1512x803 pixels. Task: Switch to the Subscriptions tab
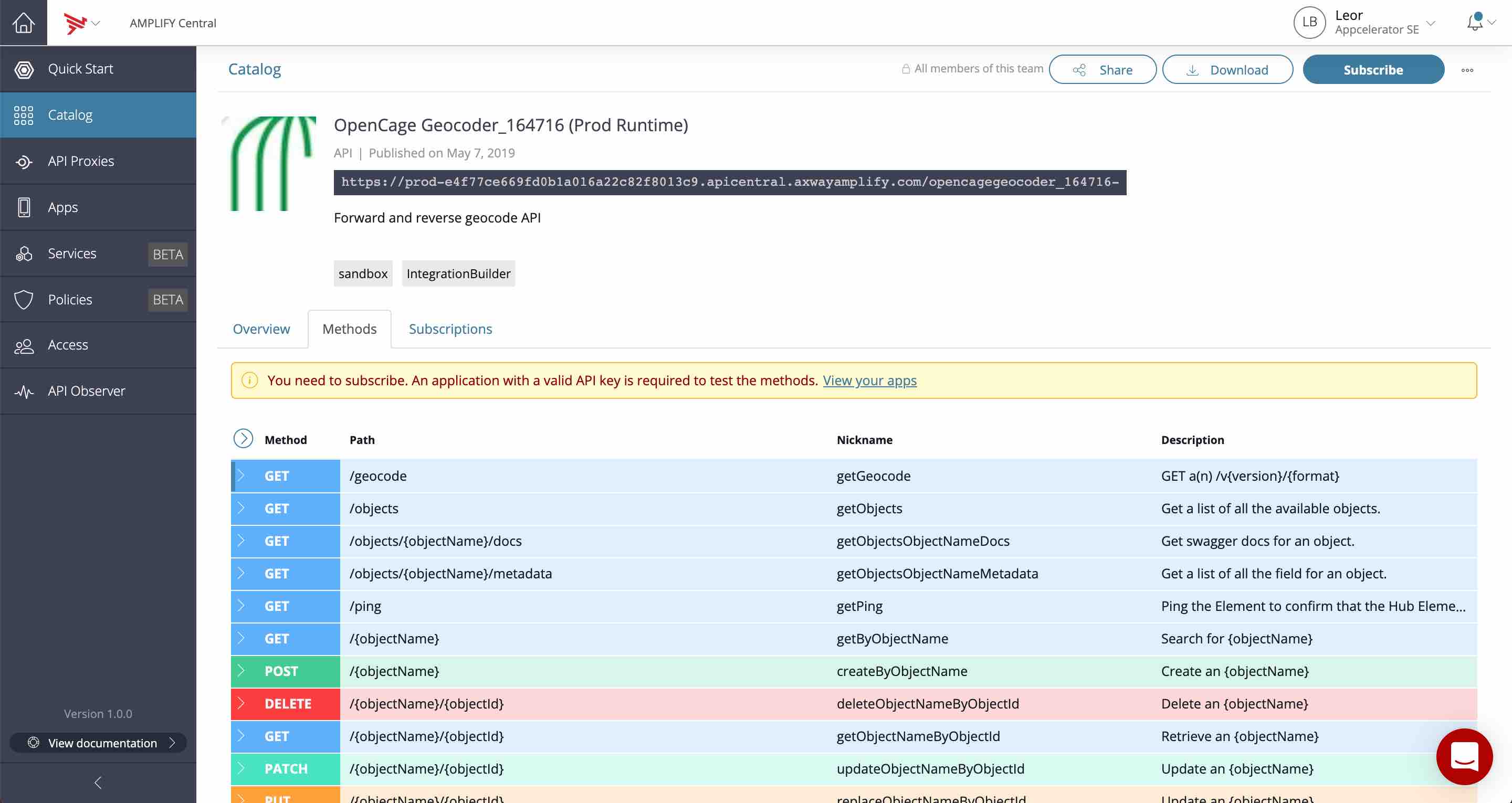point(450,329)
